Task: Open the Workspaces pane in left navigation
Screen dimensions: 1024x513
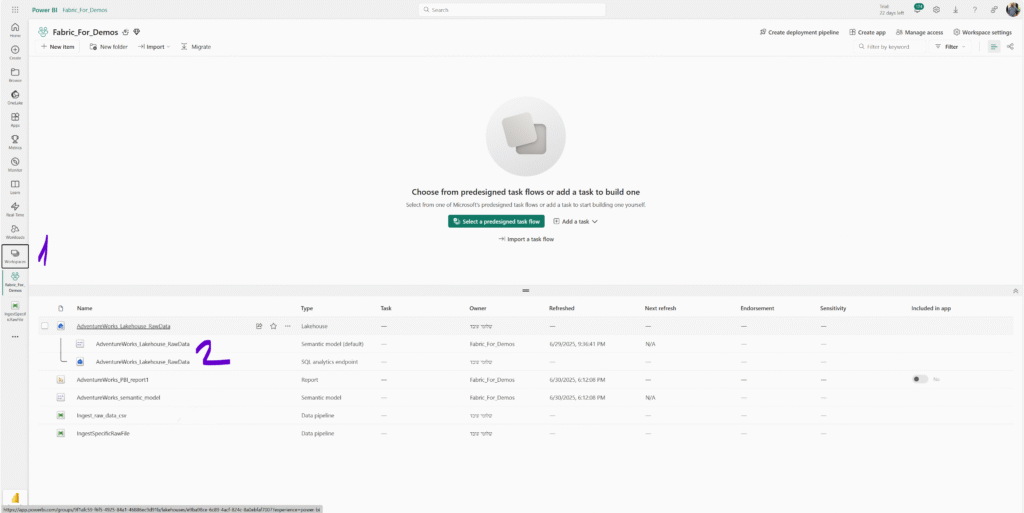Action: pos(15,256)
